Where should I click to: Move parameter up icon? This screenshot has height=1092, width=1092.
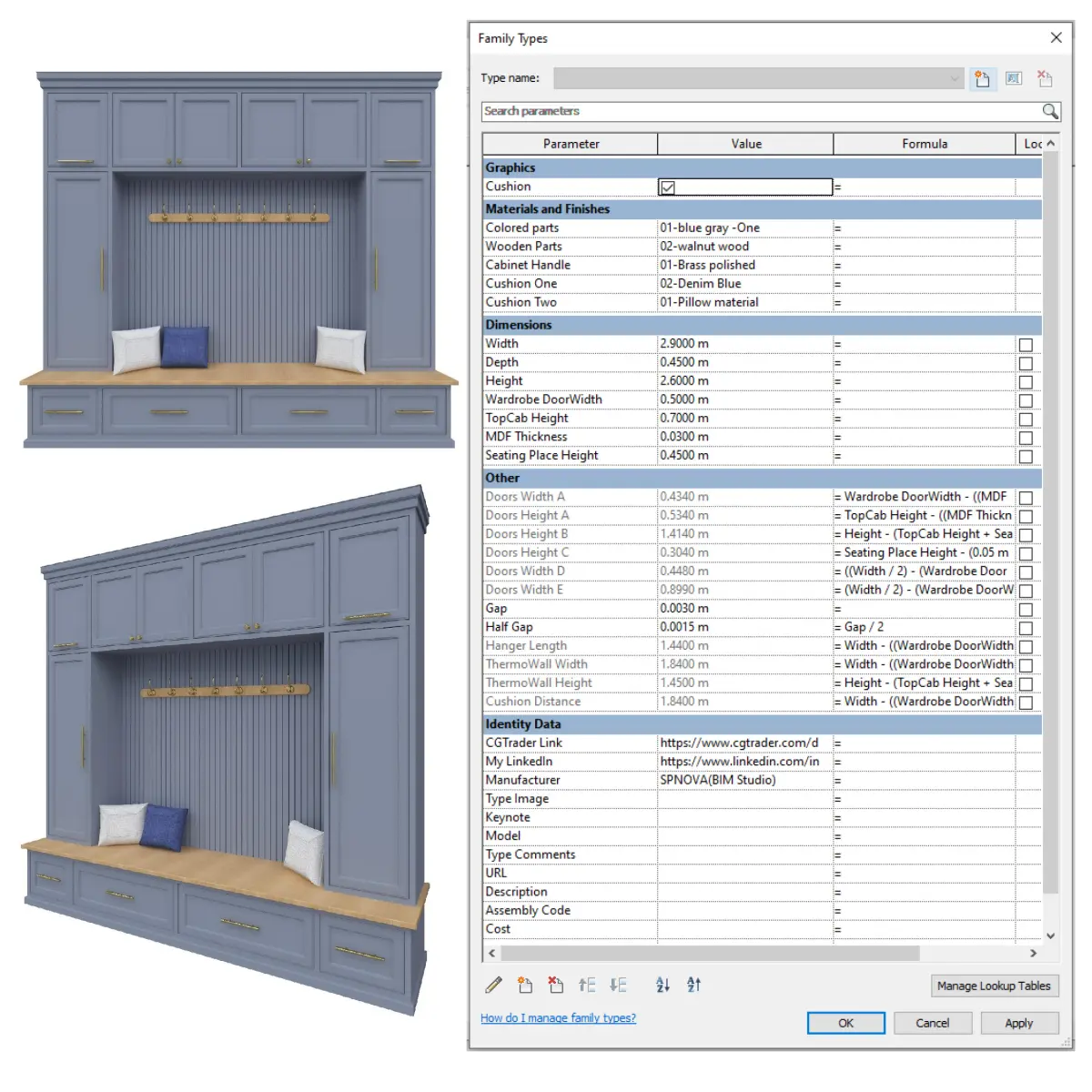587,985
